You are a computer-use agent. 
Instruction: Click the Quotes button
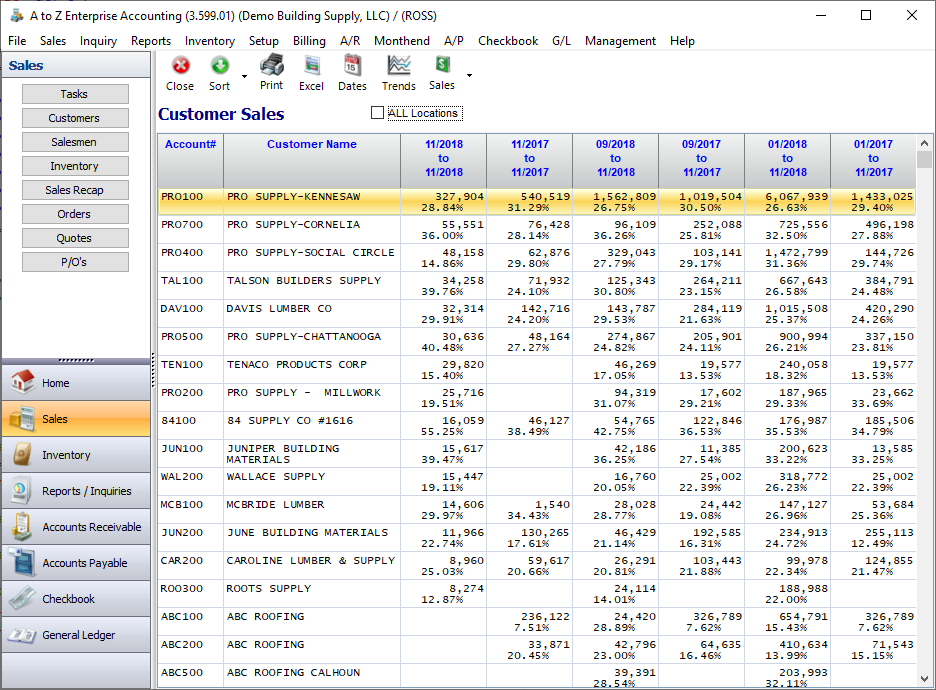click(75, 238)
